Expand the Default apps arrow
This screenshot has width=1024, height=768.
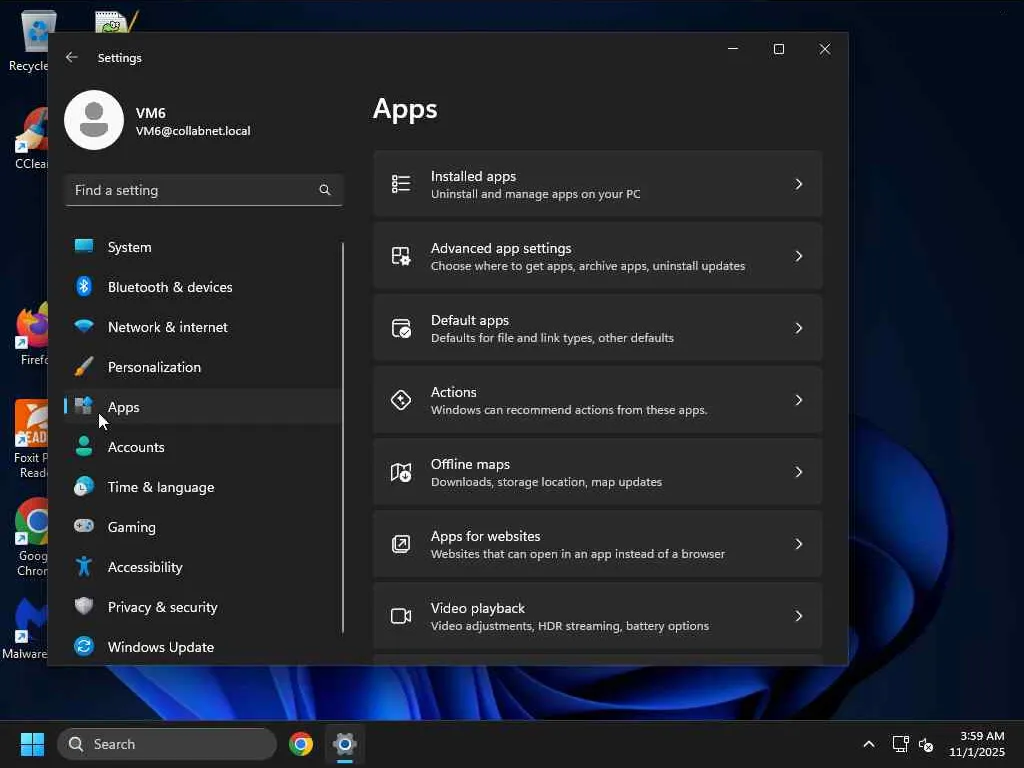[798, 328]
